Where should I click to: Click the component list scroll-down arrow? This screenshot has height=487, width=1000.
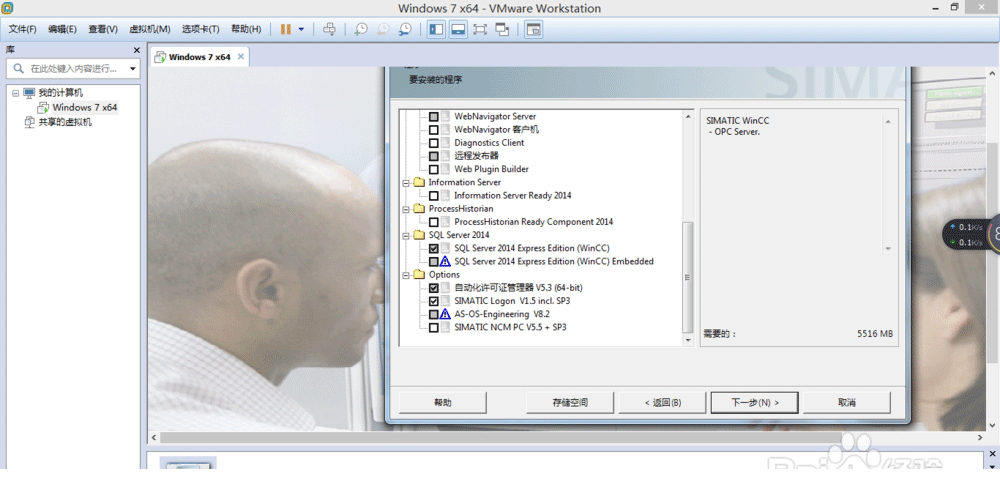688,340
